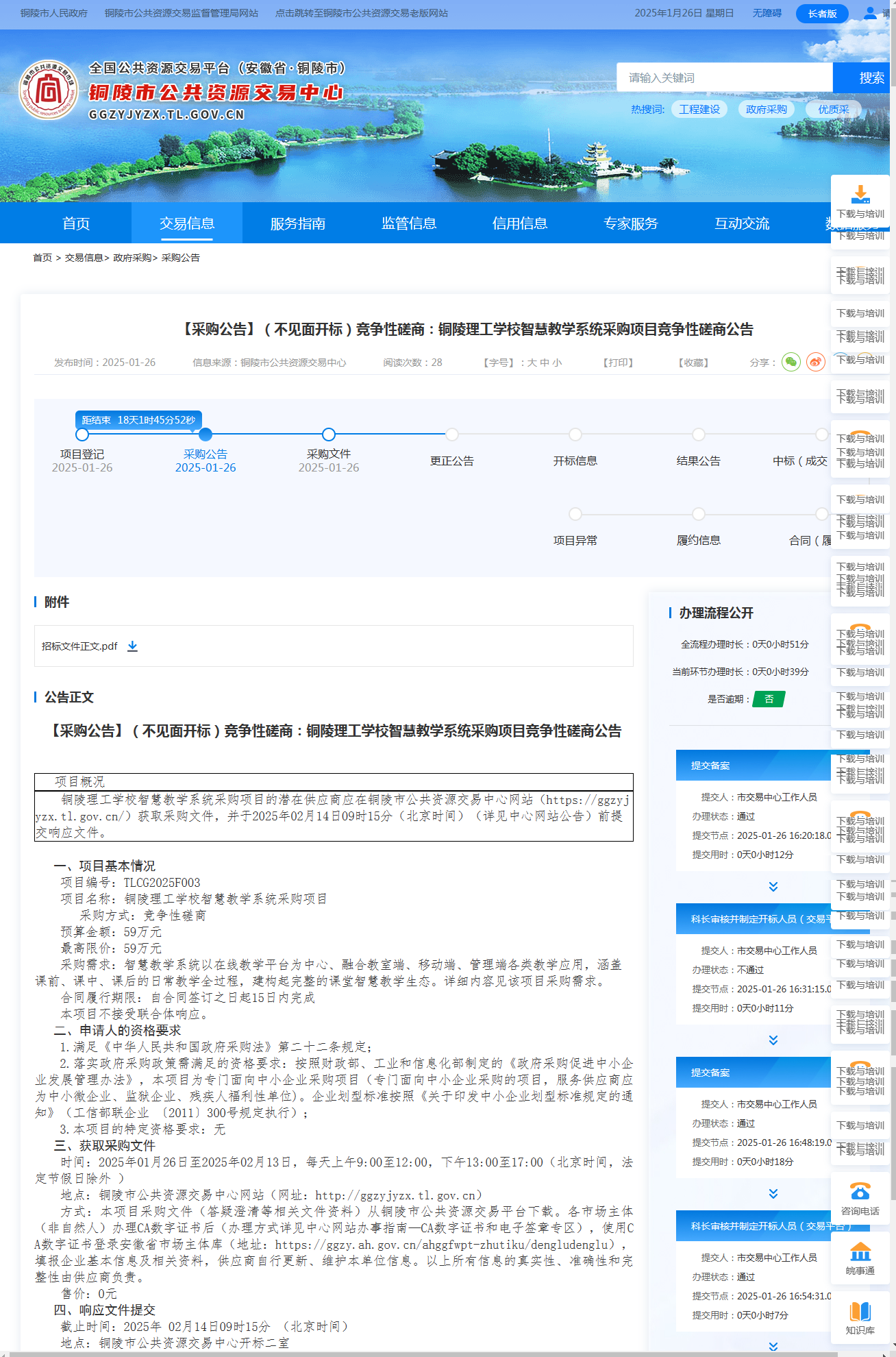896x1357 pixels.
Task: Expand chevron under 不通过 review step
Action: (x=773, y=1040)
